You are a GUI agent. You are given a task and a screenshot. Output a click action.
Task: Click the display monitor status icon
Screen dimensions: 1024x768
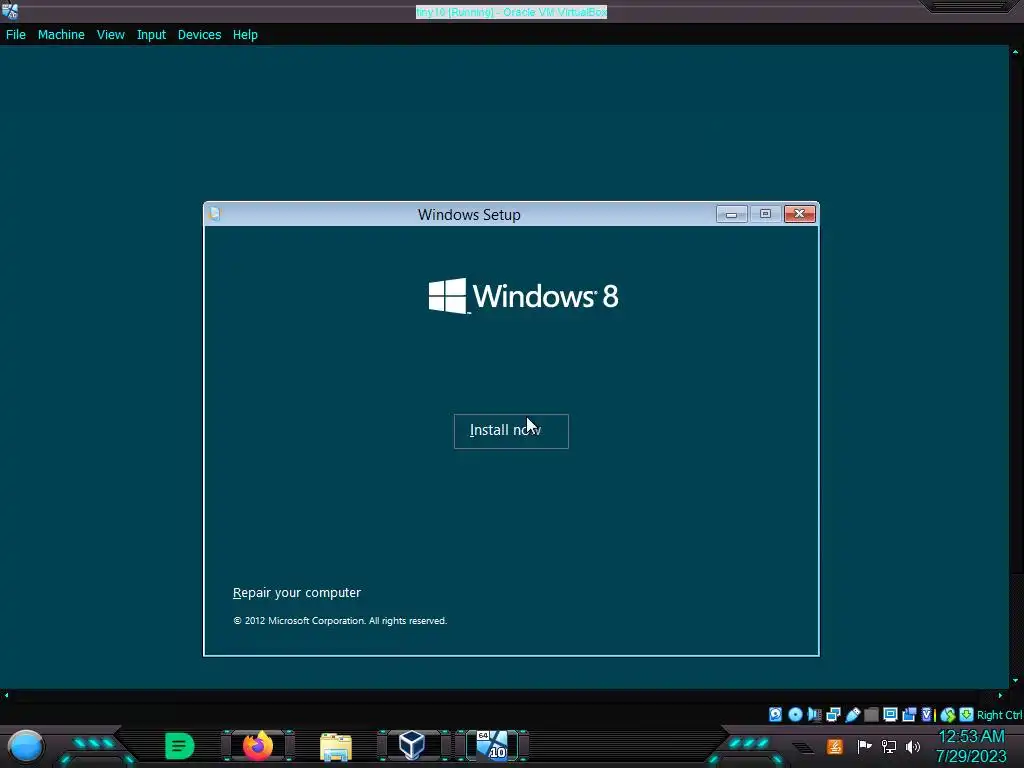coord(890,714)
